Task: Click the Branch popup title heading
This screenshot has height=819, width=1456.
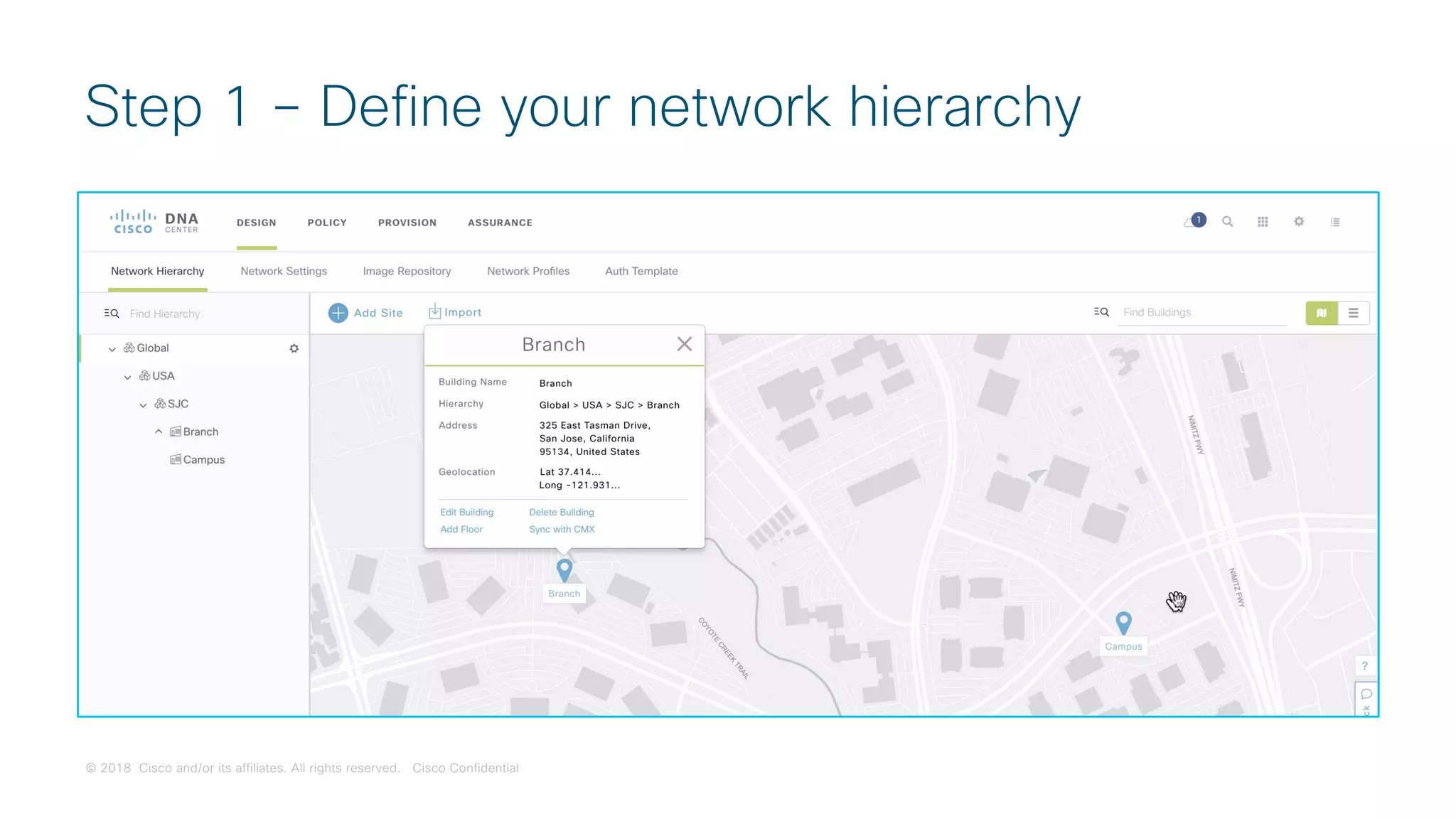Action: 554,345
